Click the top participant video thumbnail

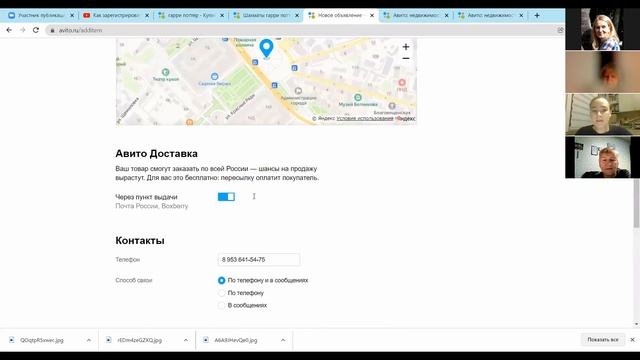coord(602,29)
